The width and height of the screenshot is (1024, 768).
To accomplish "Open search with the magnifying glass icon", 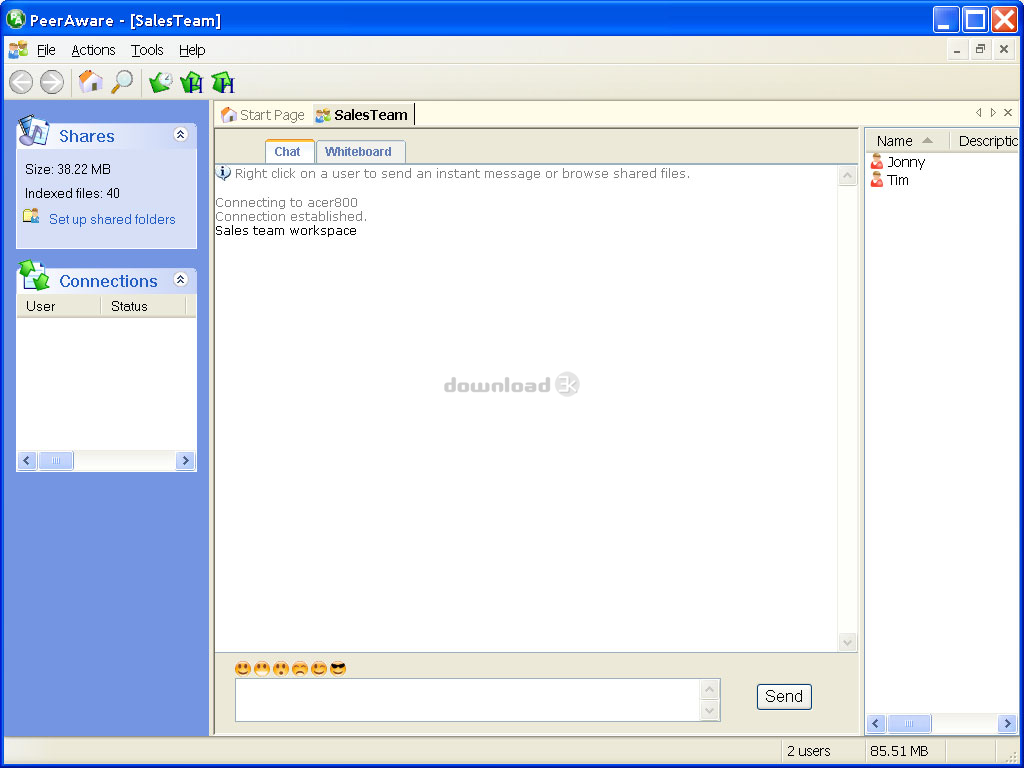I will (122, 82).
